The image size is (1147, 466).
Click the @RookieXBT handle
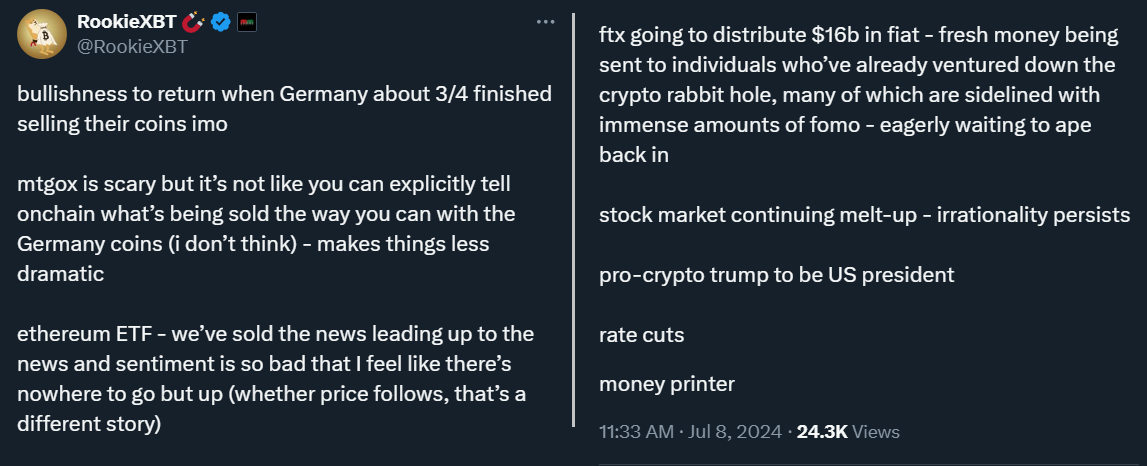pyautogui.click(x=132, y=48)
